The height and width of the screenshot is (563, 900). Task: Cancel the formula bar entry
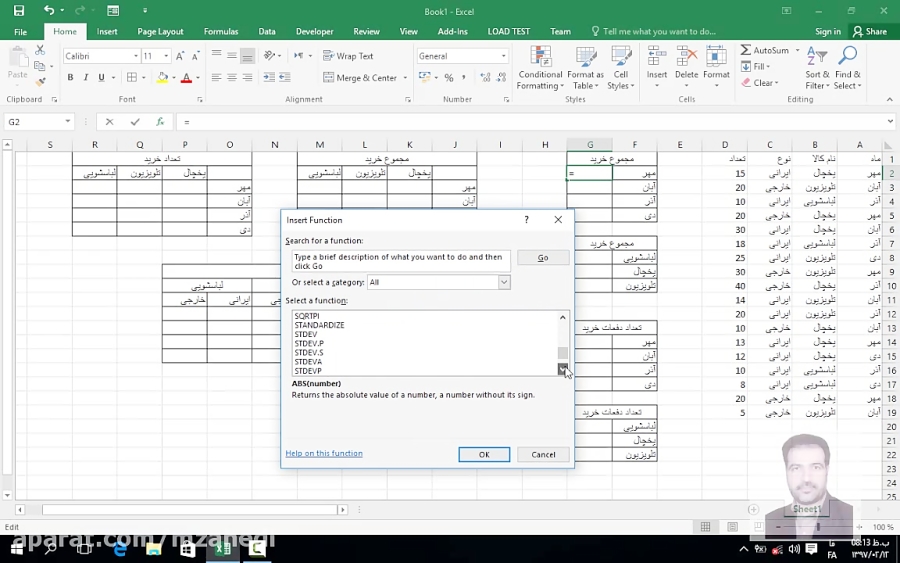pyautogui.click(x=109, y=122)
